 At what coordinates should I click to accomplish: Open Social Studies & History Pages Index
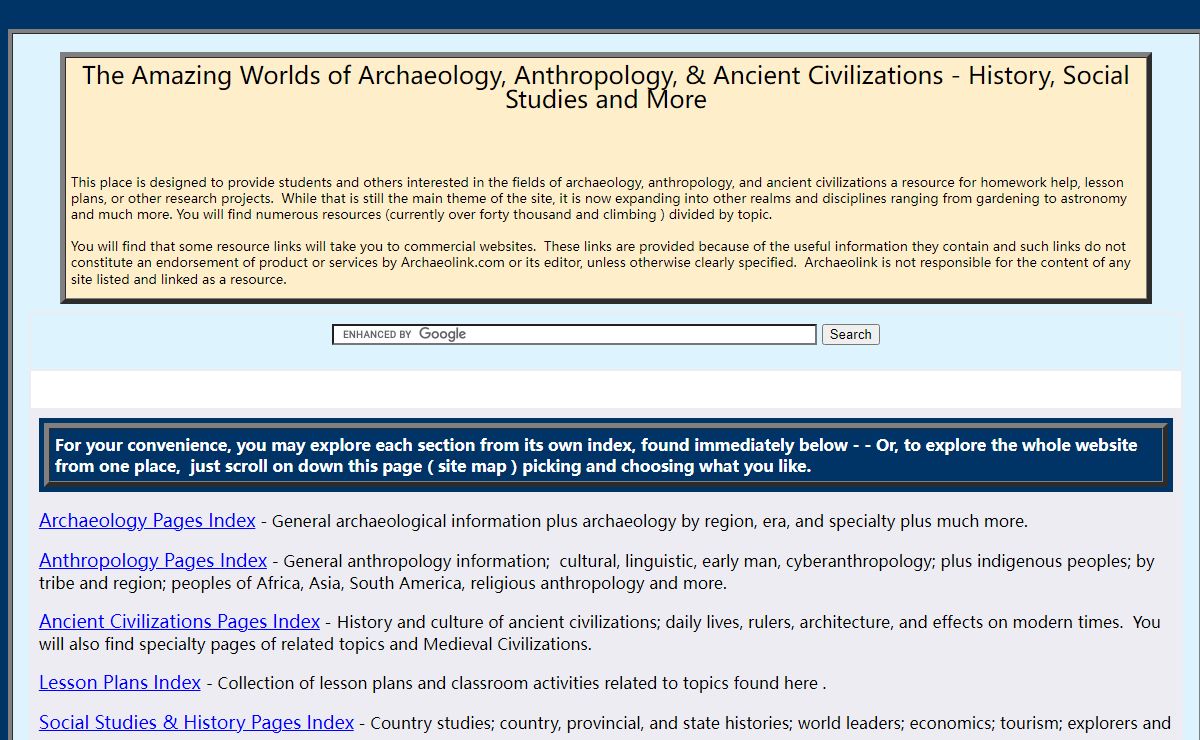click(196, 722)
